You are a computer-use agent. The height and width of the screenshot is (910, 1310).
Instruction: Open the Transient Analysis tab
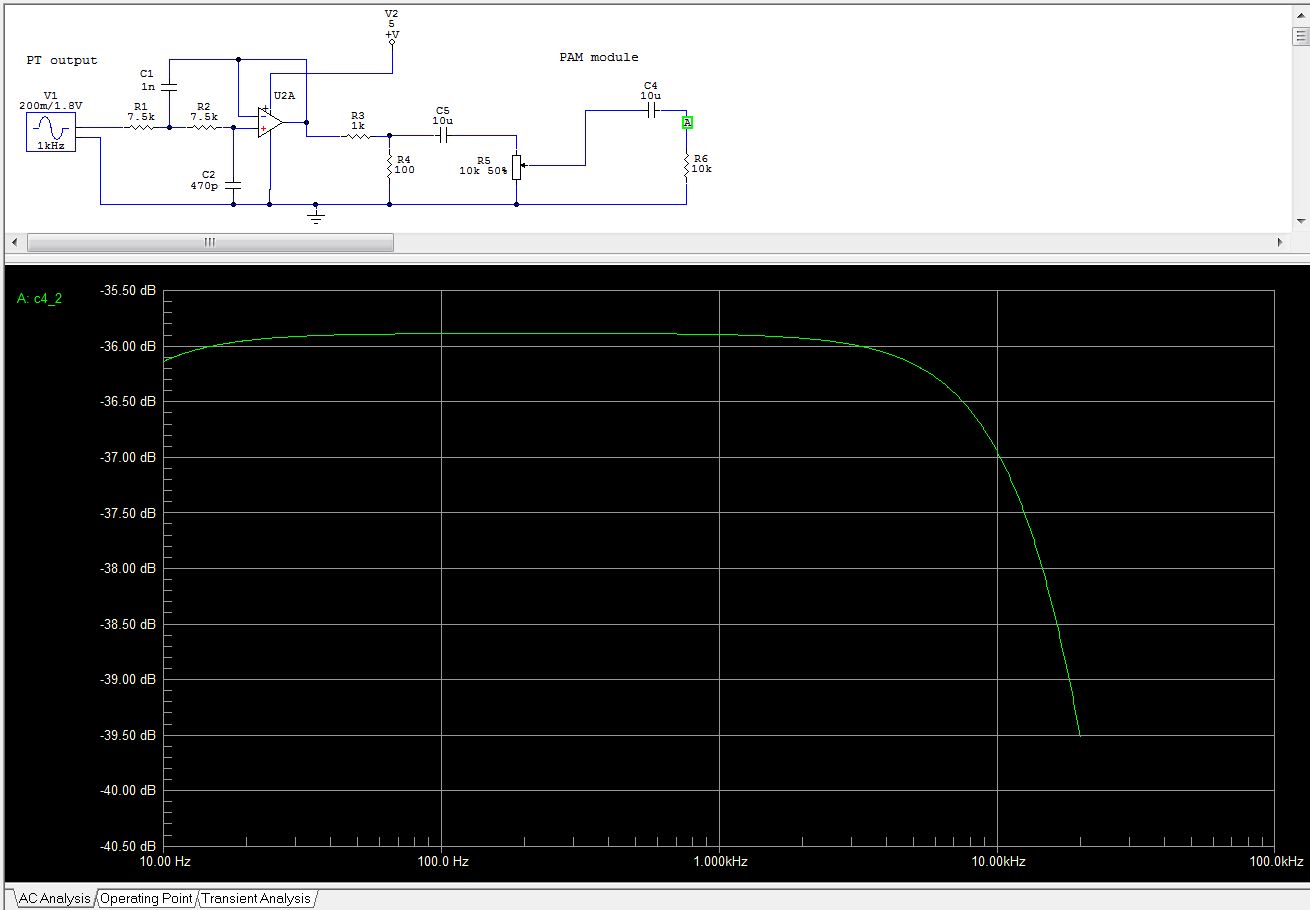pos(257,898)
